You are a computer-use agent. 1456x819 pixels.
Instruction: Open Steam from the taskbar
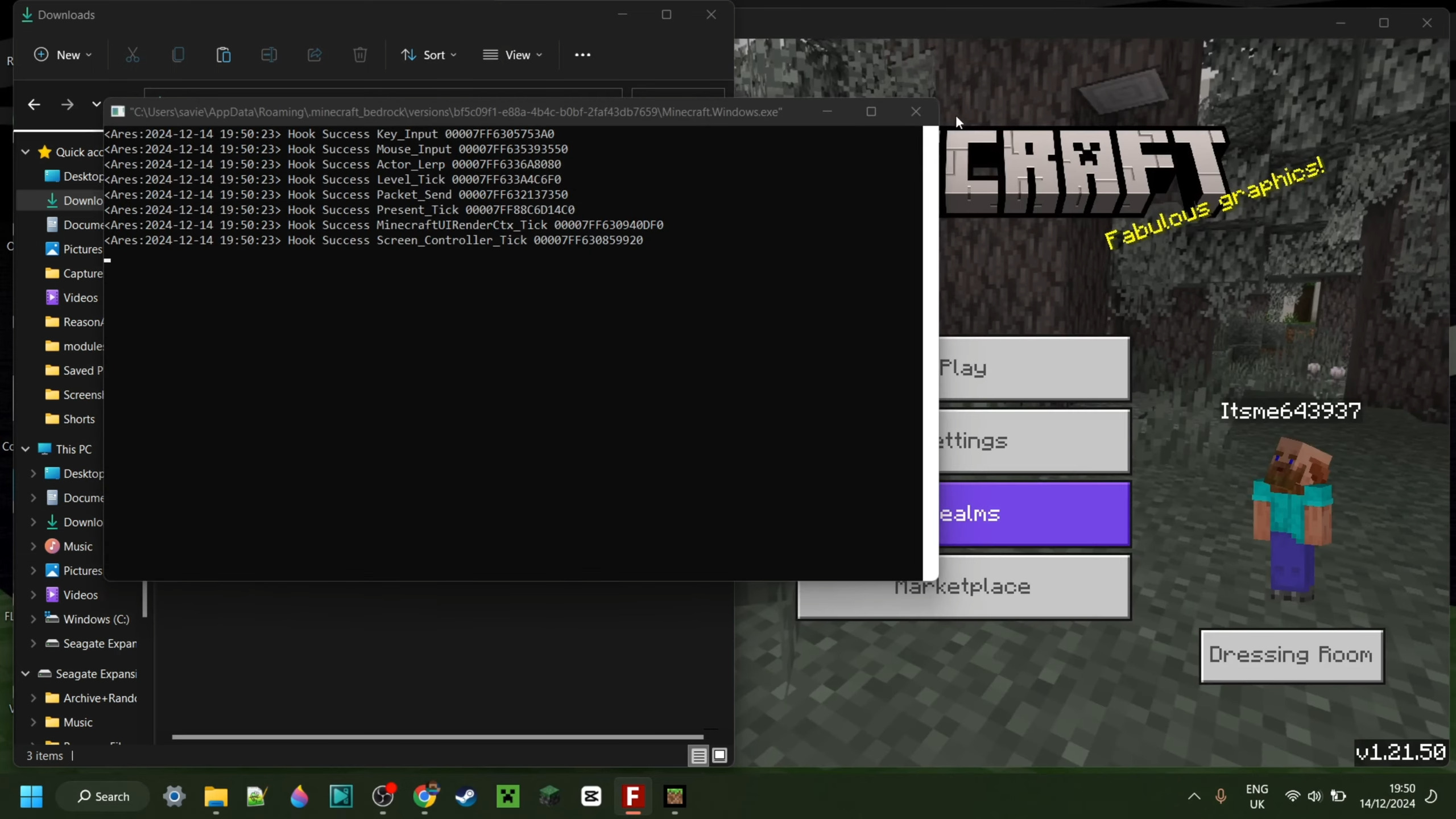tap(466, 796)
